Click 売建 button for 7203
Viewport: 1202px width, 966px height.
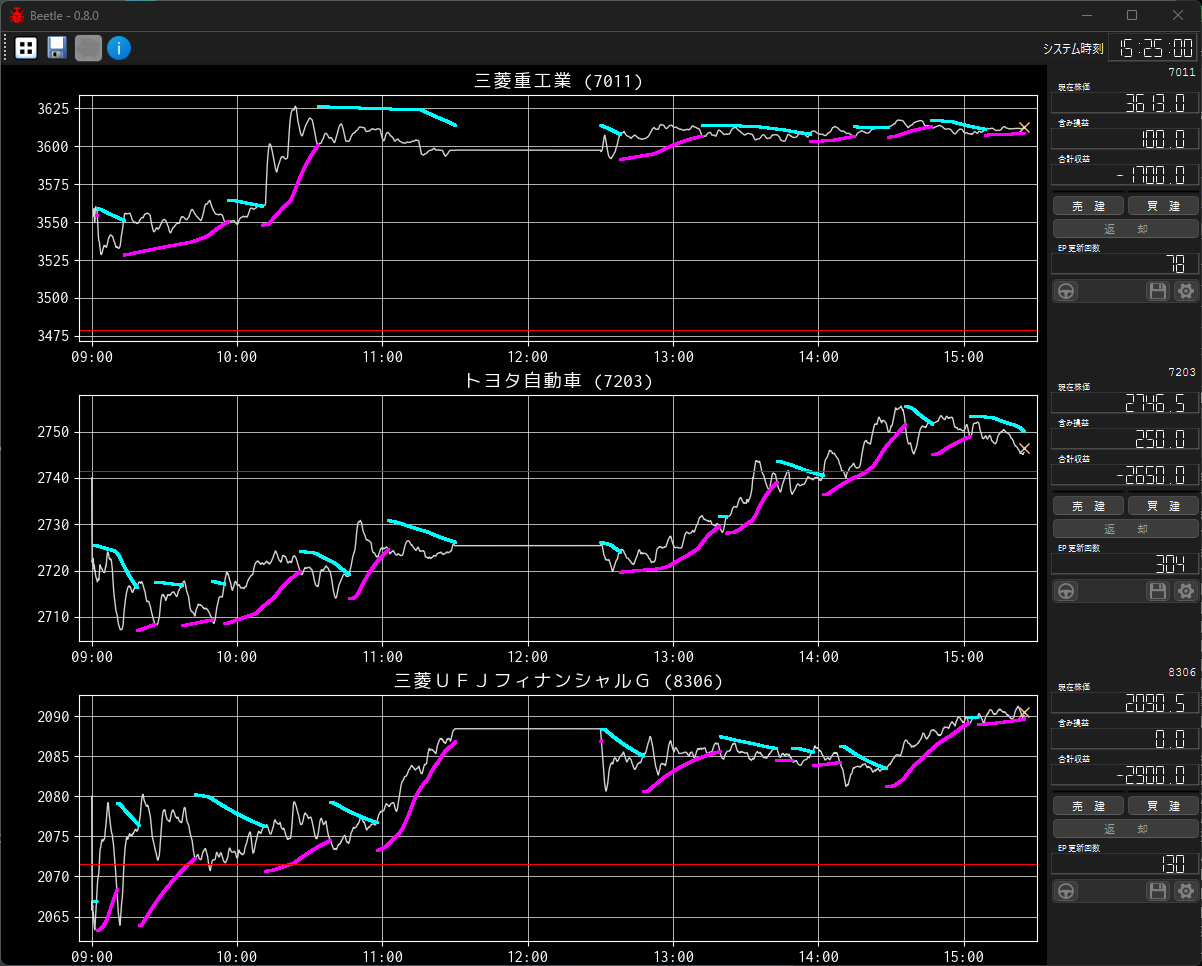click(x=1089, y=505)
